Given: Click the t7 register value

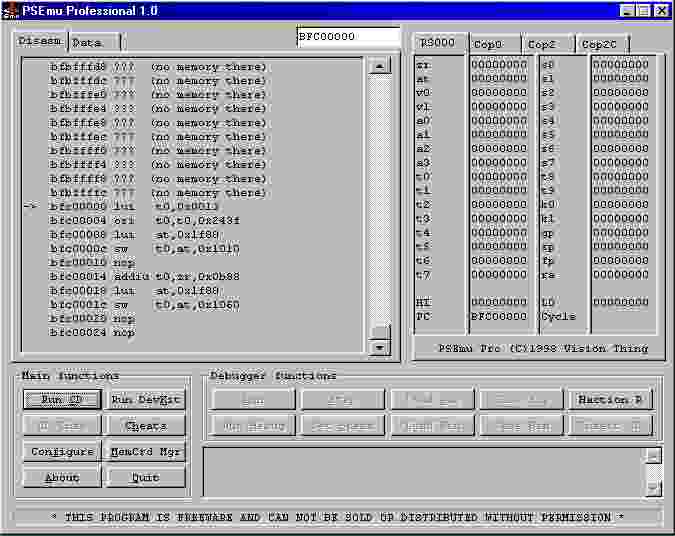Looking at the screenshot, I should [x=499, y=275].
